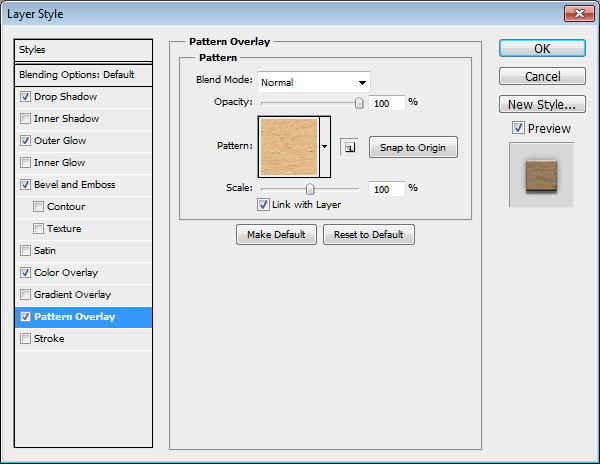Screen dimensions: 600x464
Task: Uncheck the Drop Shadow effect
Action: [25, 97]
